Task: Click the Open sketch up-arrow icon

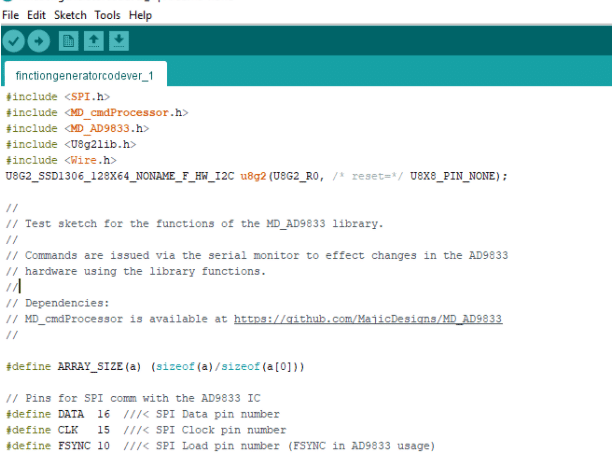Action: (x=94, y=41)
